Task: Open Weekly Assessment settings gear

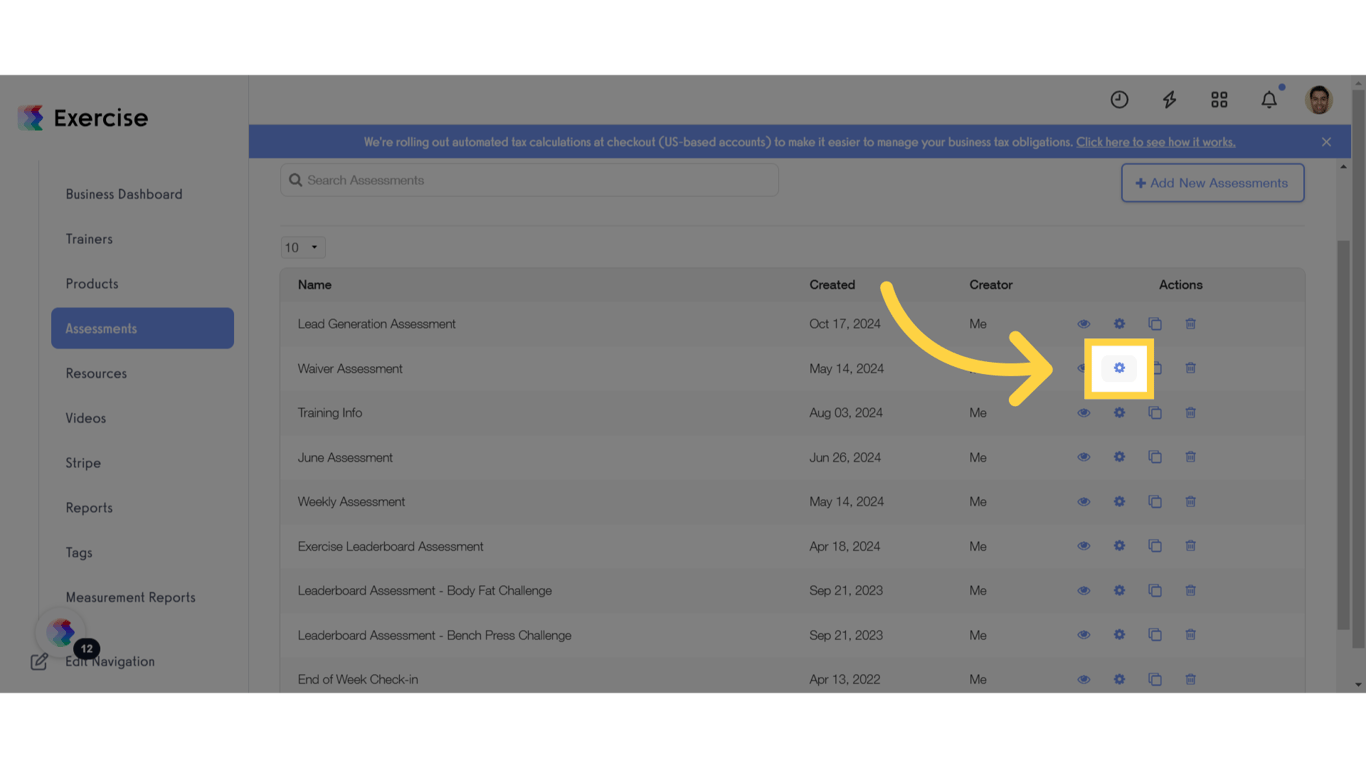Action: click(x=1119, y=502)
